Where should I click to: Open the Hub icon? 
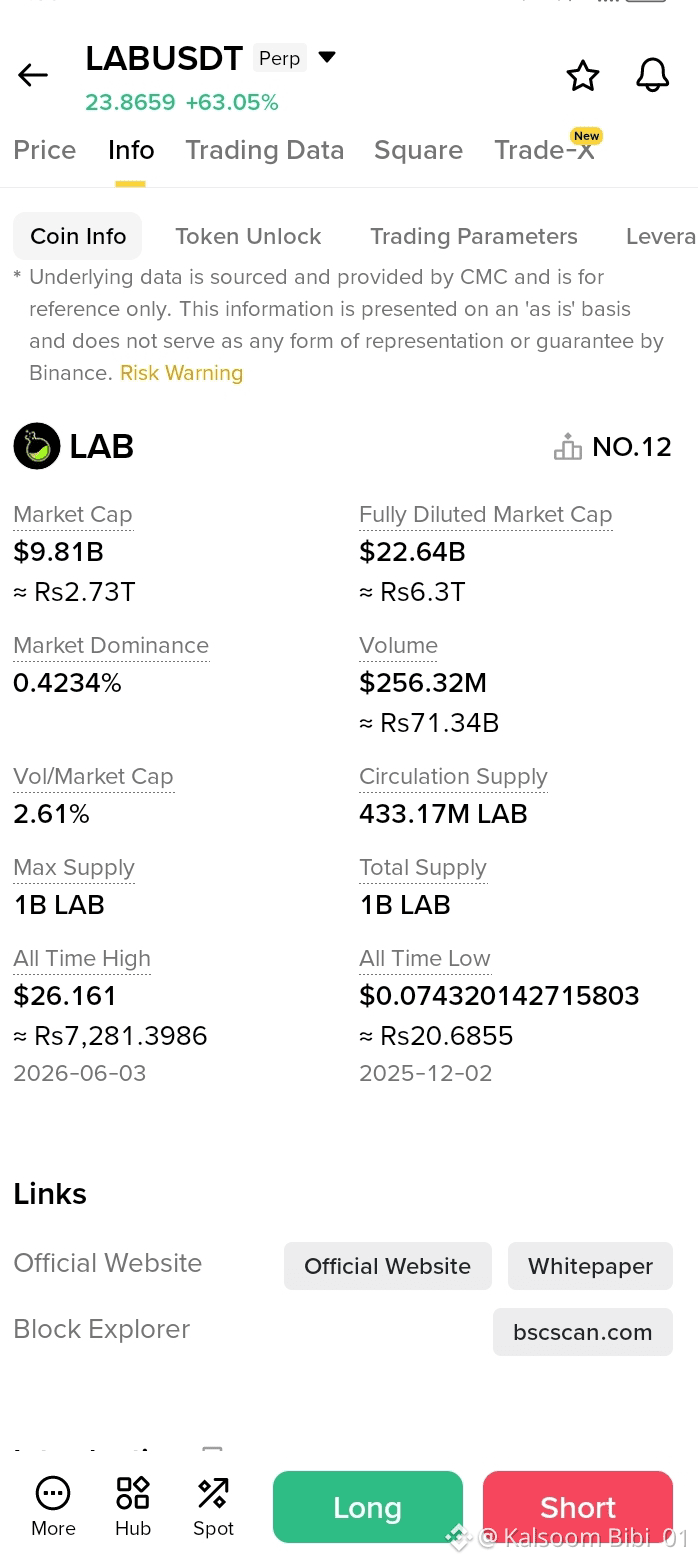click(133, 1493)
